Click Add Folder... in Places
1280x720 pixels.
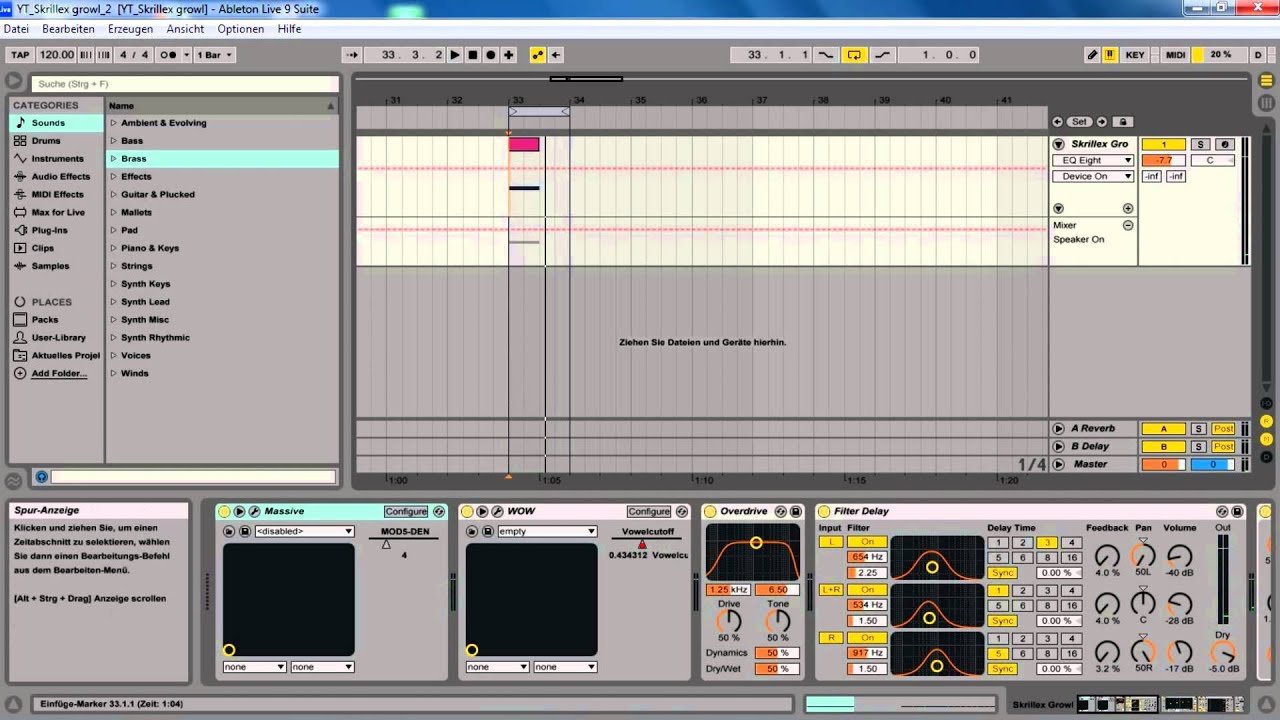59,374
